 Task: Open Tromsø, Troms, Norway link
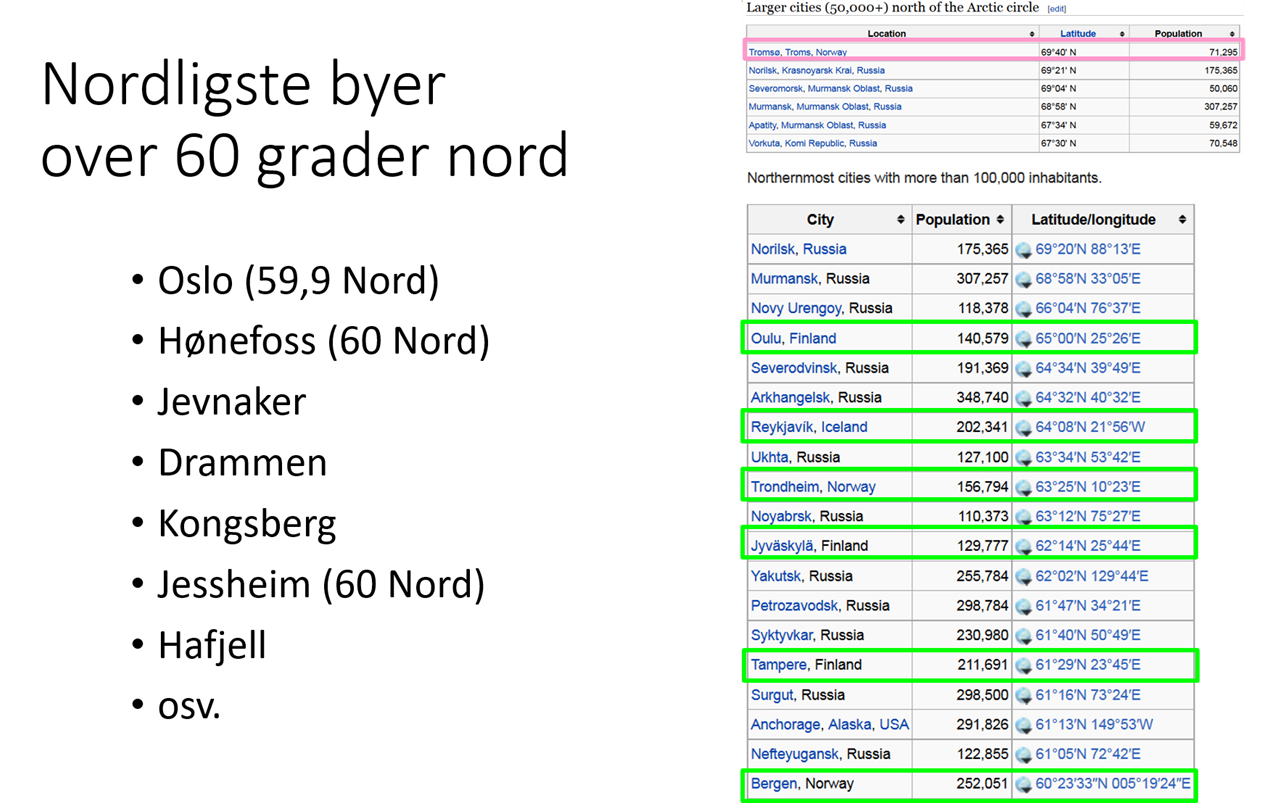click(x=798, y=52)
